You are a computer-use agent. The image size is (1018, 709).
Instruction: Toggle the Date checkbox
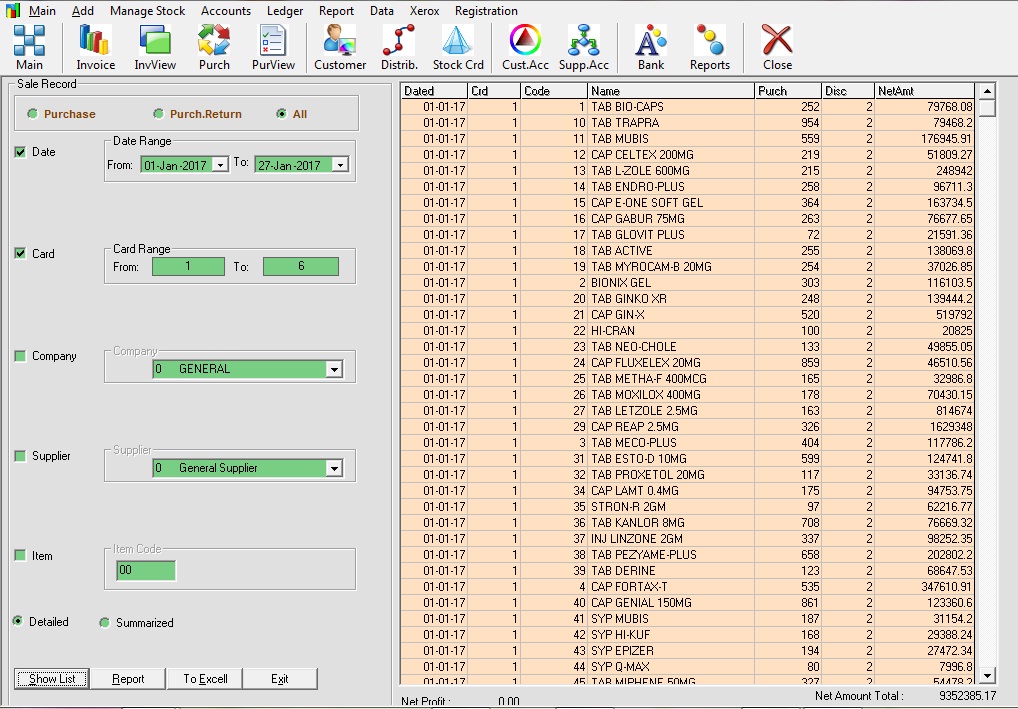click(20, 152)
